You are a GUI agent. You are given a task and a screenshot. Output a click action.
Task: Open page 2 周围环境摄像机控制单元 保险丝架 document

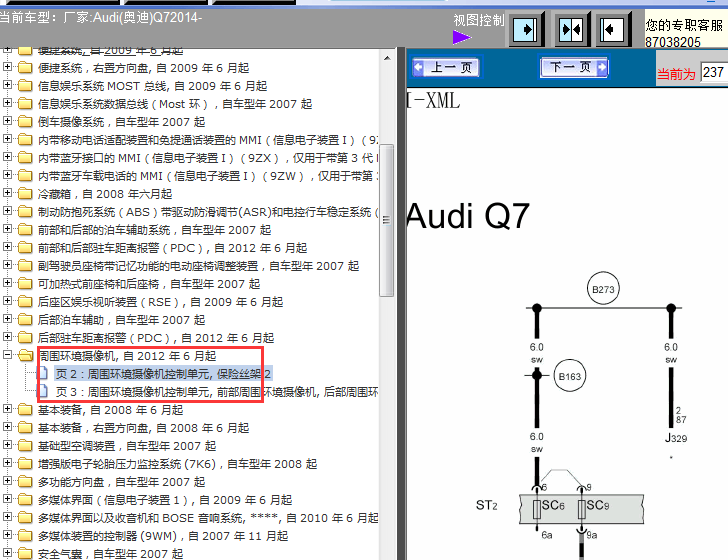tap(163, 374)
